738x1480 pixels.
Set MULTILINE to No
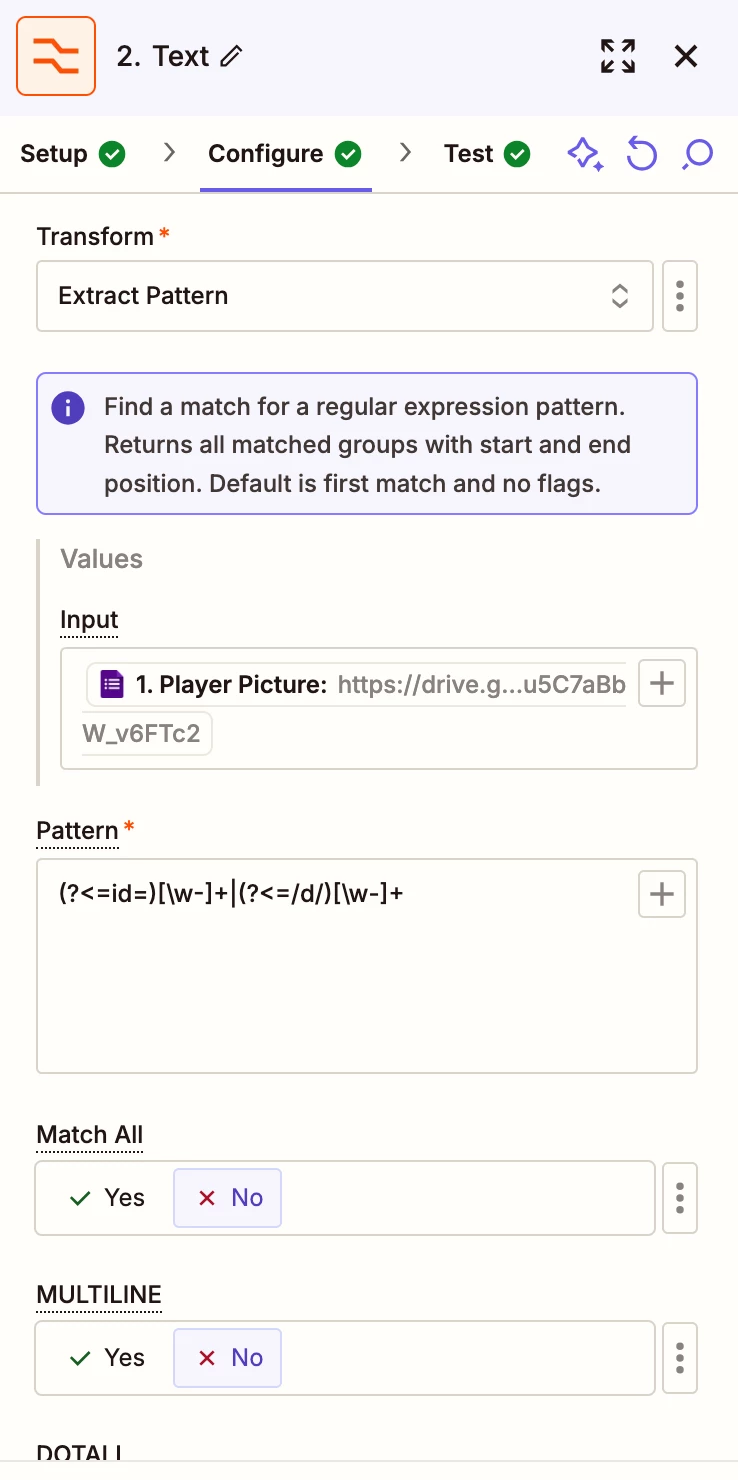click(x=228, y=1358)
